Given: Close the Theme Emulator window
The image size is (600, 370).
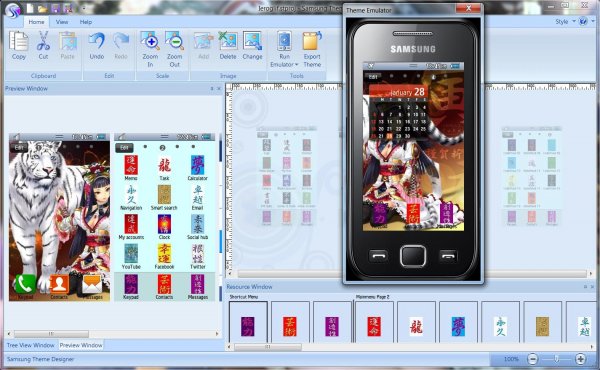Looking at the screenshot, I should pos(468,9).
